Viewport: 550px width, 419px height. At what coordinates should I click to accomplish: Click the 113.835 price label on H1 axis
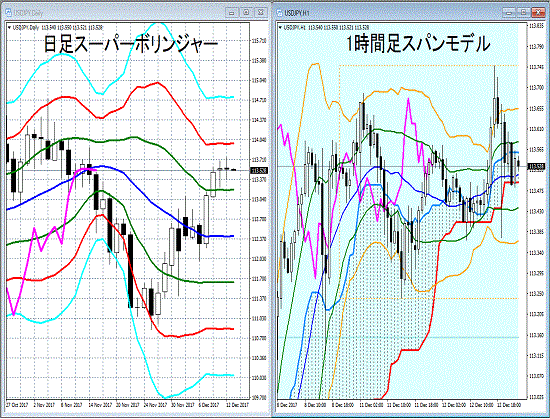click(x=536, y=26)
